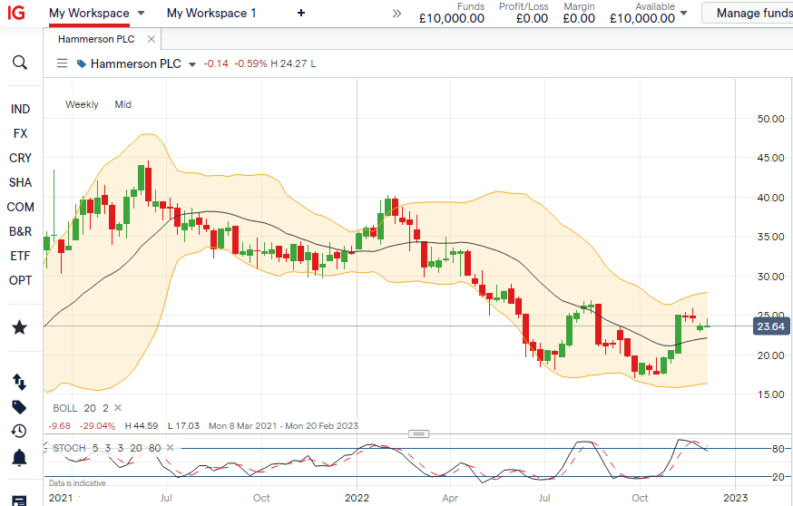Screen dimensions: 793x506
Task: Click the STOCH indicator label
Action: point(69,448)
